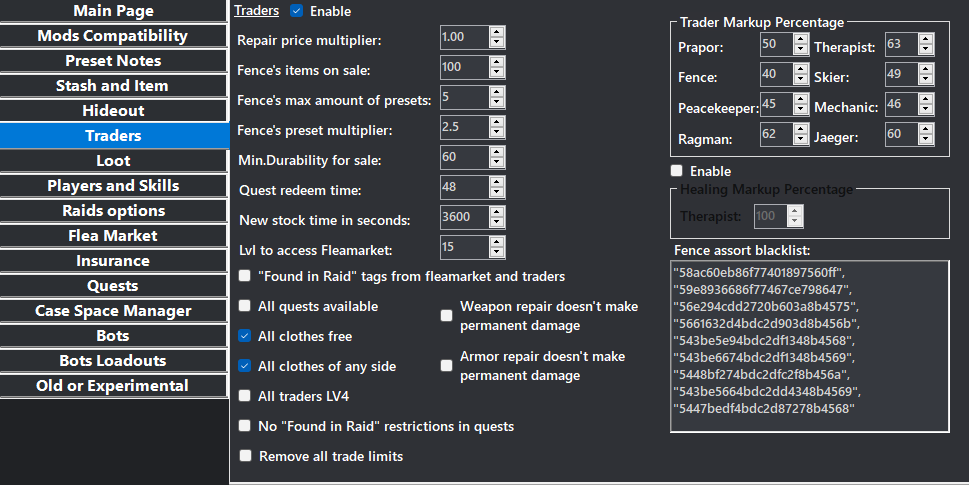
Task: Increase the Repair price multiplier value
Action: 497,32
